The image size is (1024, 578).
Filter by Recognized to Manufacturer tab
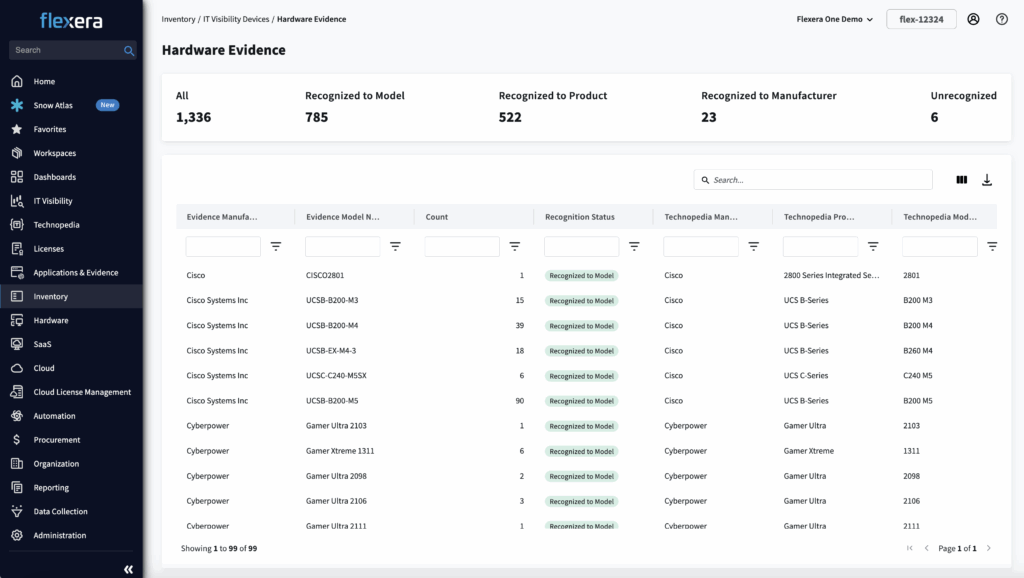[769, 107]
